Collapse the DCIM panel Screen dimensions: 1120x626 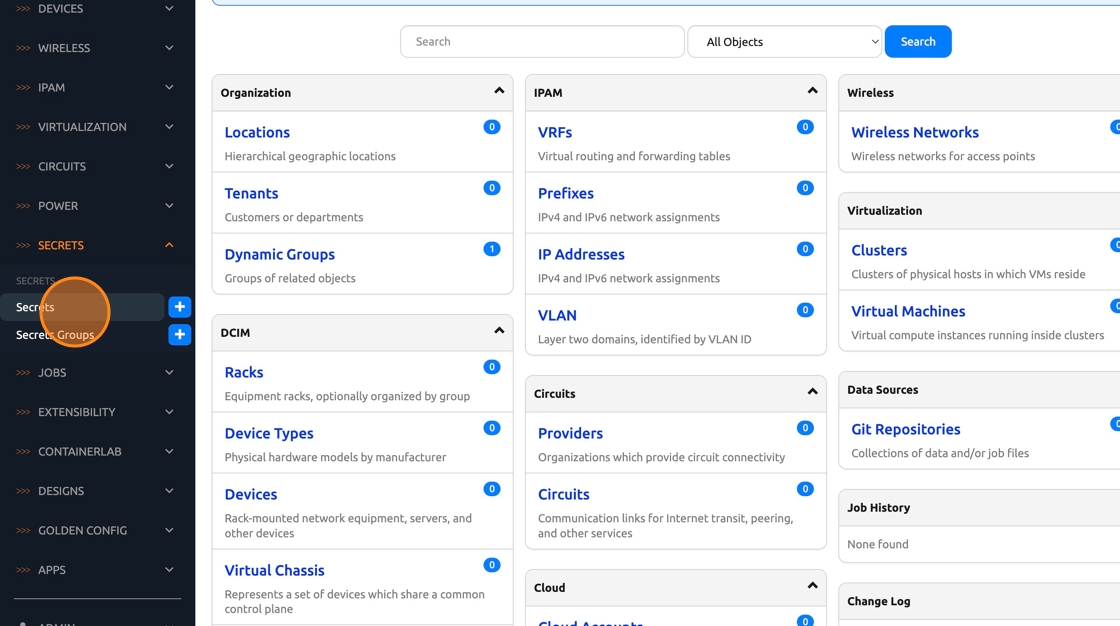(499, 332)
